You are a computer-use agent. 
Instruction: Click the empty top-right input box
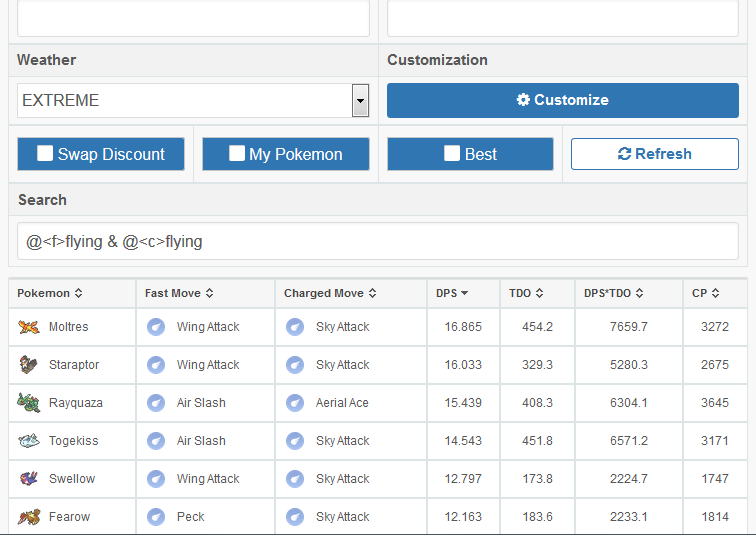[x=563, y=18]
